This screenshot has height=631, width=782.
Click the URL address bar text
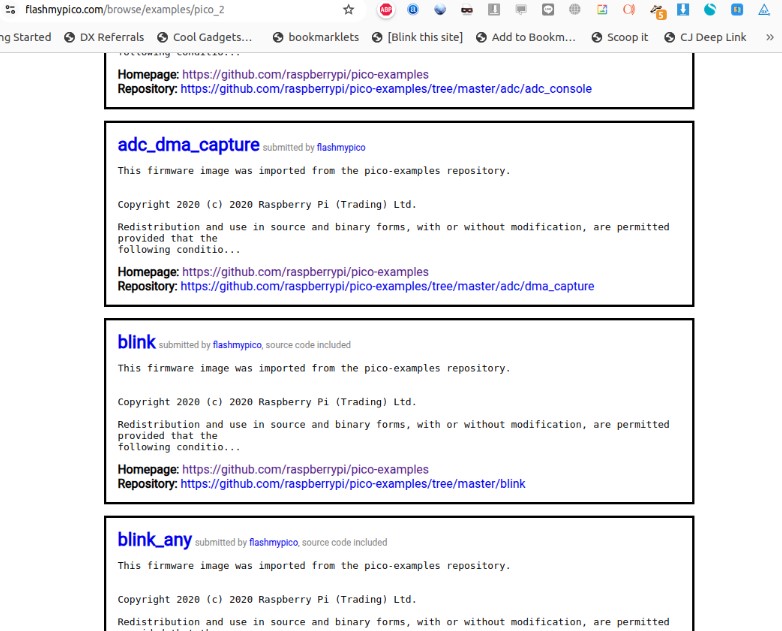click(x=125, y=9)
